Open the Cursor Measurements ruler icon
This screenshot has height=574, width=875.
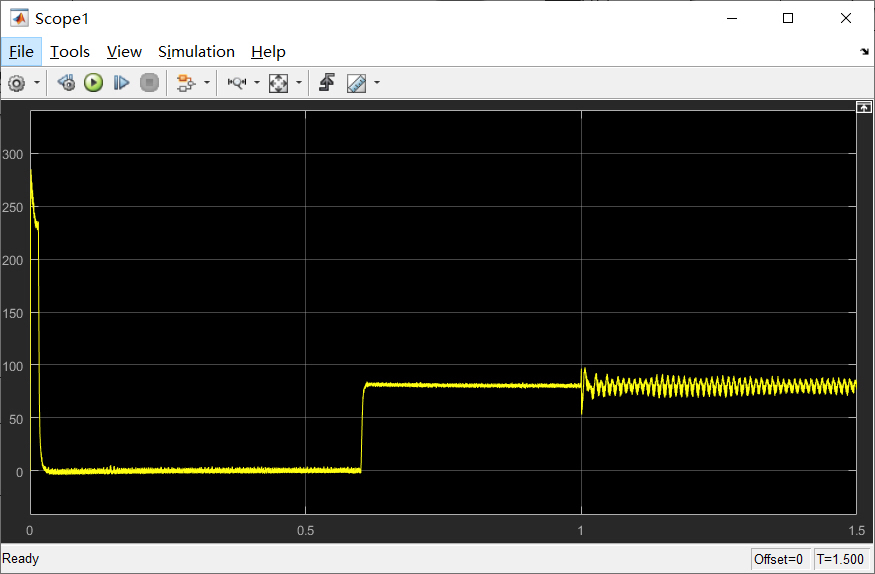coord(357,83)
